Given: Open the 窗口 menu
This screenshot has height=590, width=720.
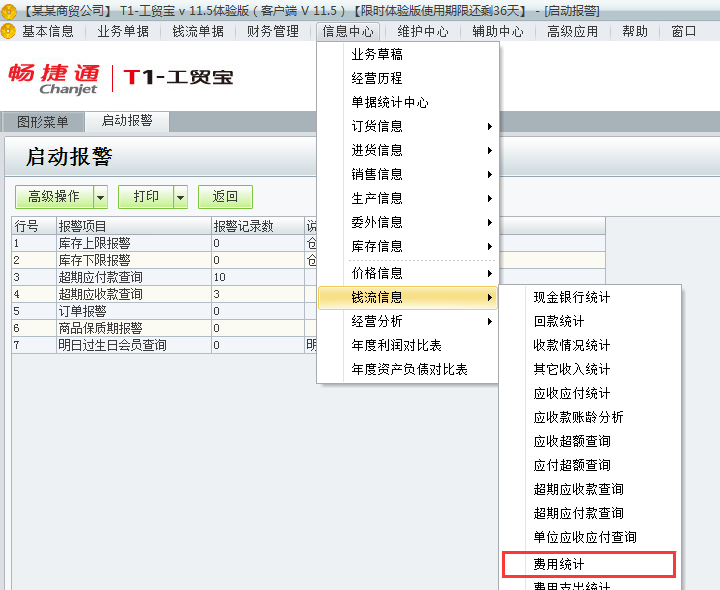Looking at the screenshot, I should coord(684,31).
